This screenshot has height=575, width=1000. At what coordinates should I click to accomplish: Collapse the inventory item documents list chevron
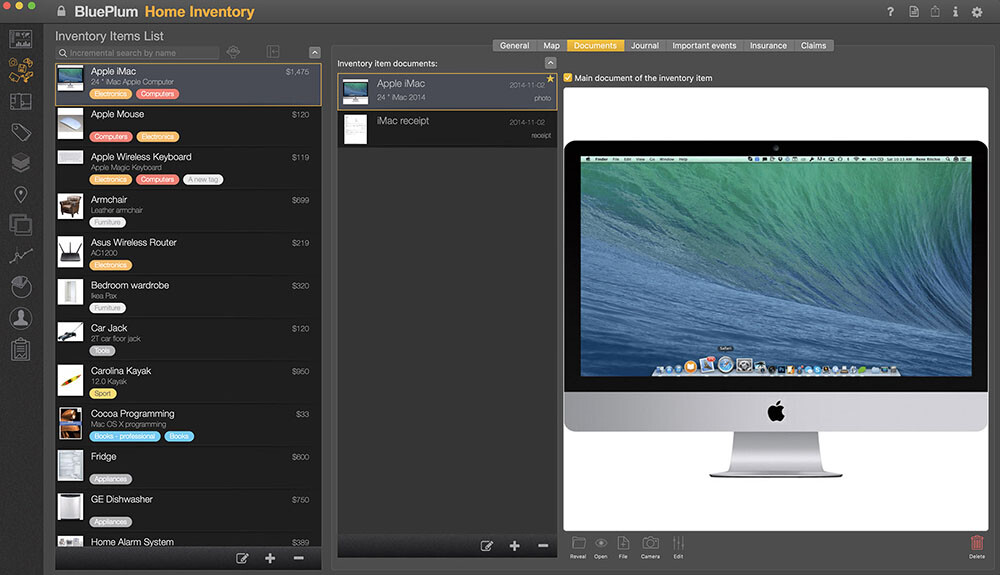click(x=550, y=62)
